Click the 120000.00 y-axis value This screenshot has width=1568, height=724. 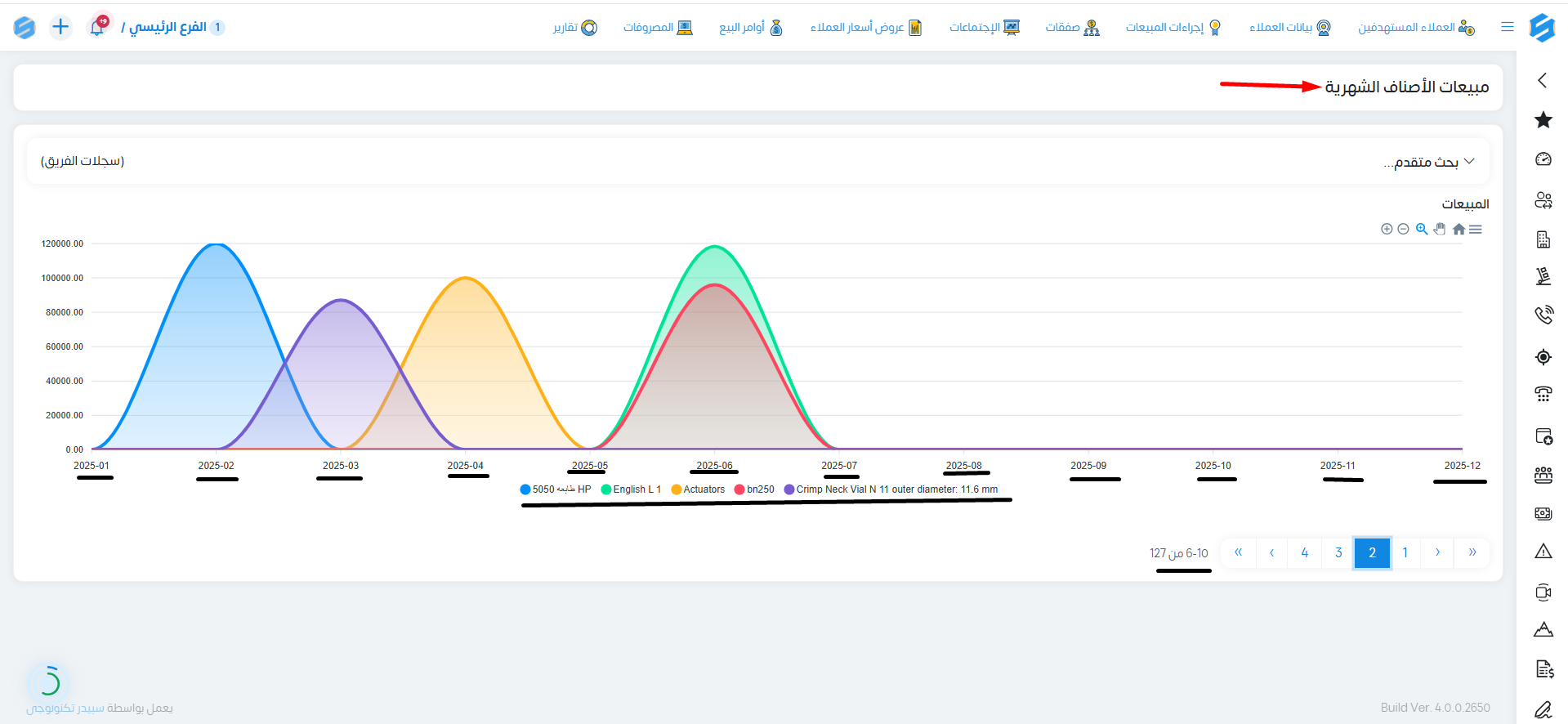point(62,244)
